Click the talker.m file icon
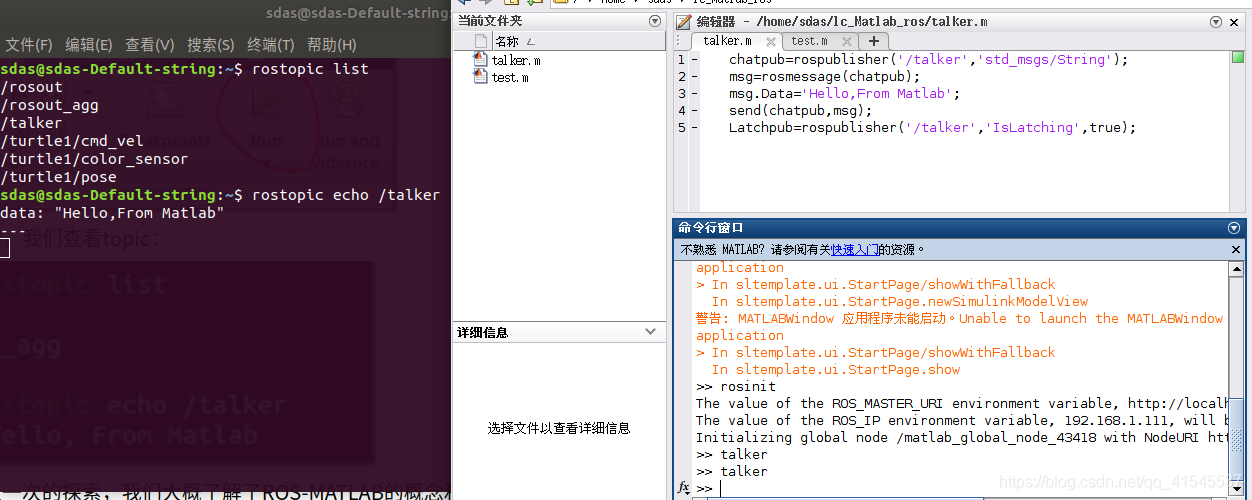 (481, 60)
